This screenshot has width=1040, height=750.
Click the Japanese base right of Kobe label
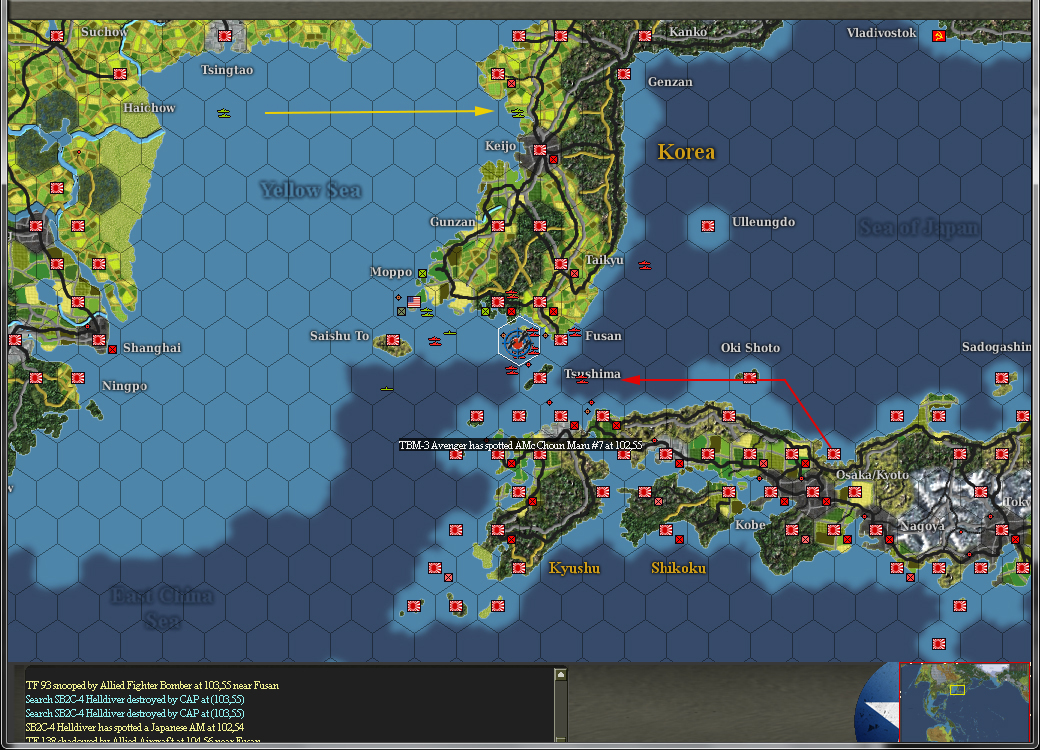pos(792,530)
